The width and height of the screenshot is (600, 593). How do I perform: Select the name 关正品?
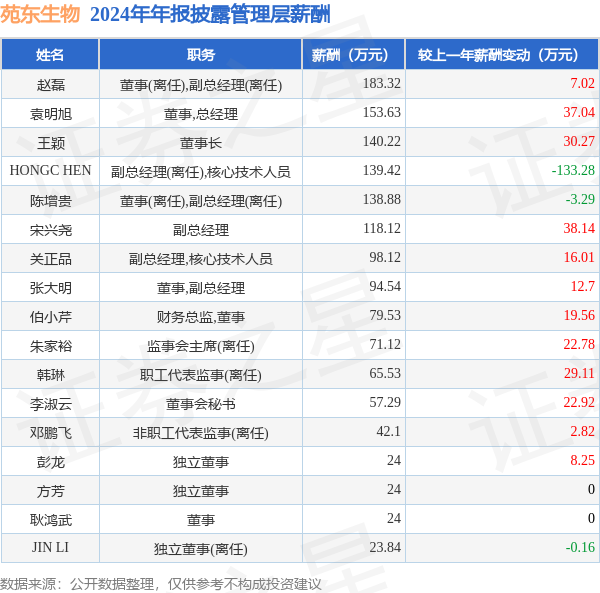(x=51, y=259)
